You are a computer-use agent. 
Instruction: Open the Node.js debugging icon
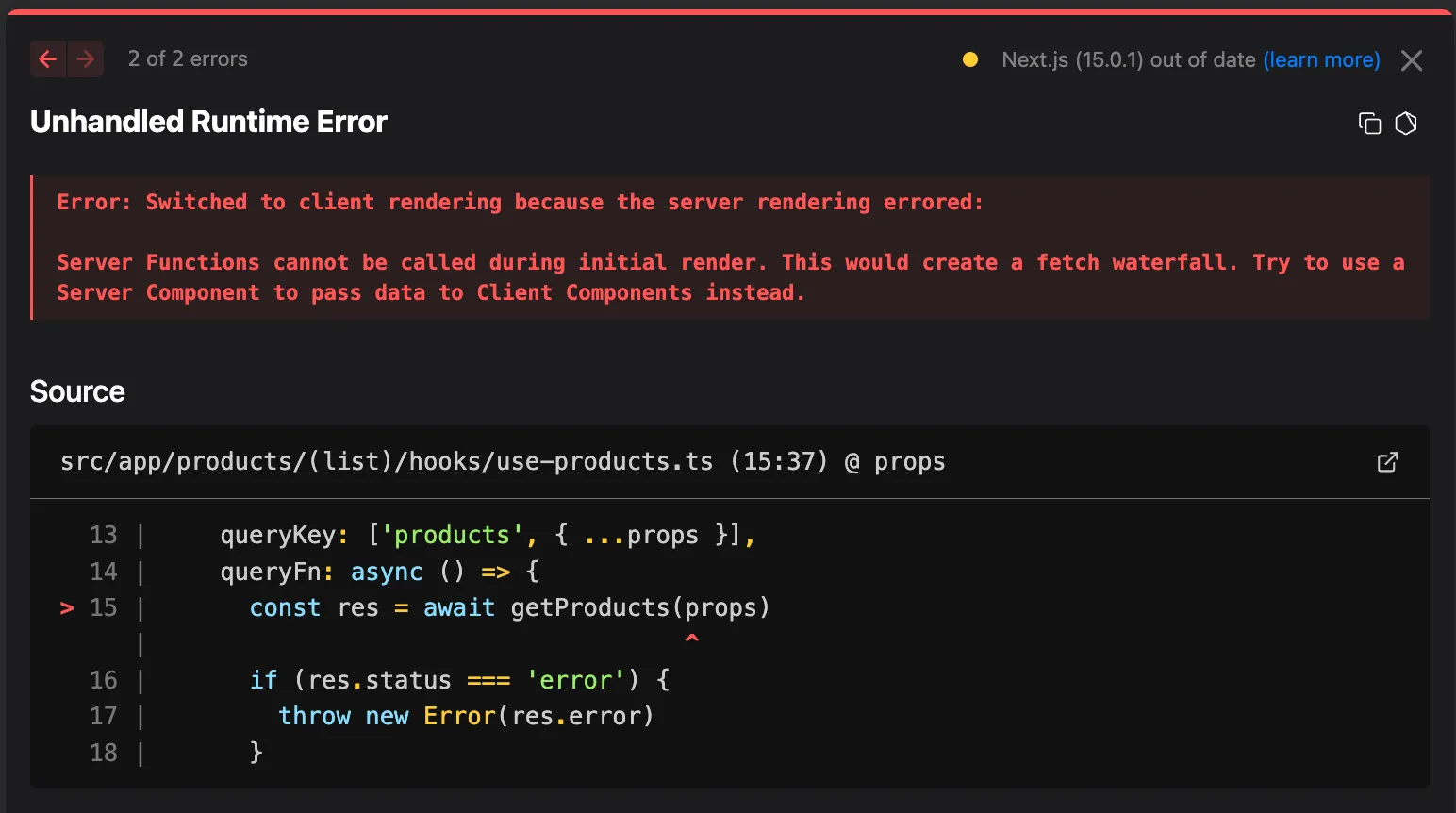[x=1406, y=124]
